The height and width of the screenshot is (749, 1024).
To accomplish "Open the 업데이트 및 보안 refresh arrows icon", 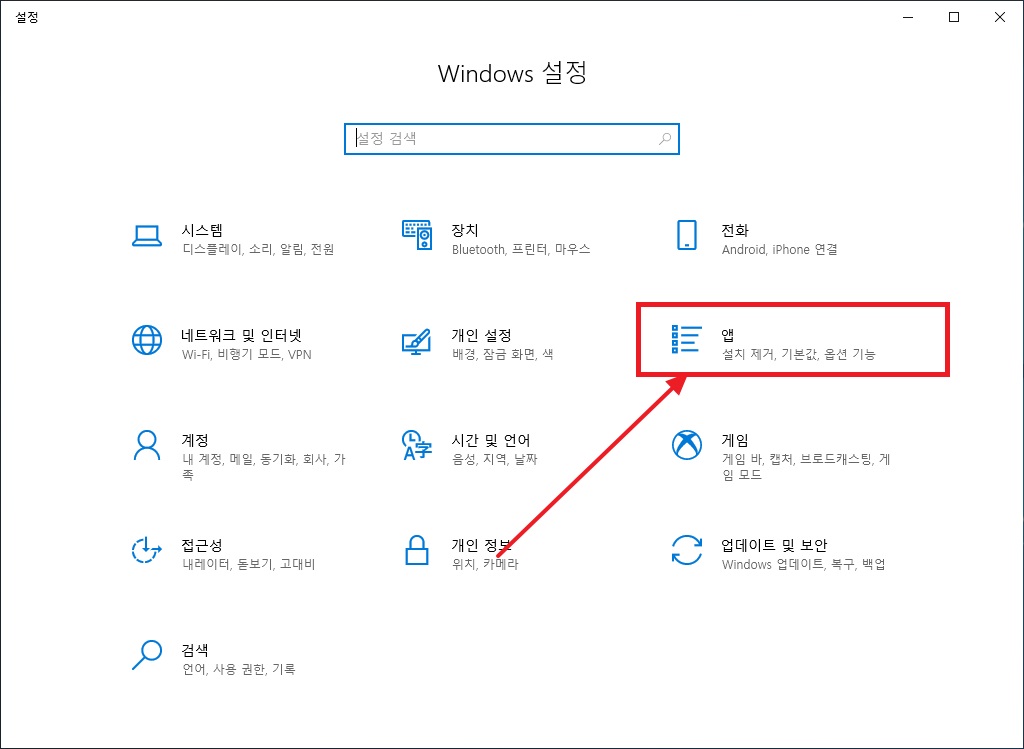I will point(686,550).
